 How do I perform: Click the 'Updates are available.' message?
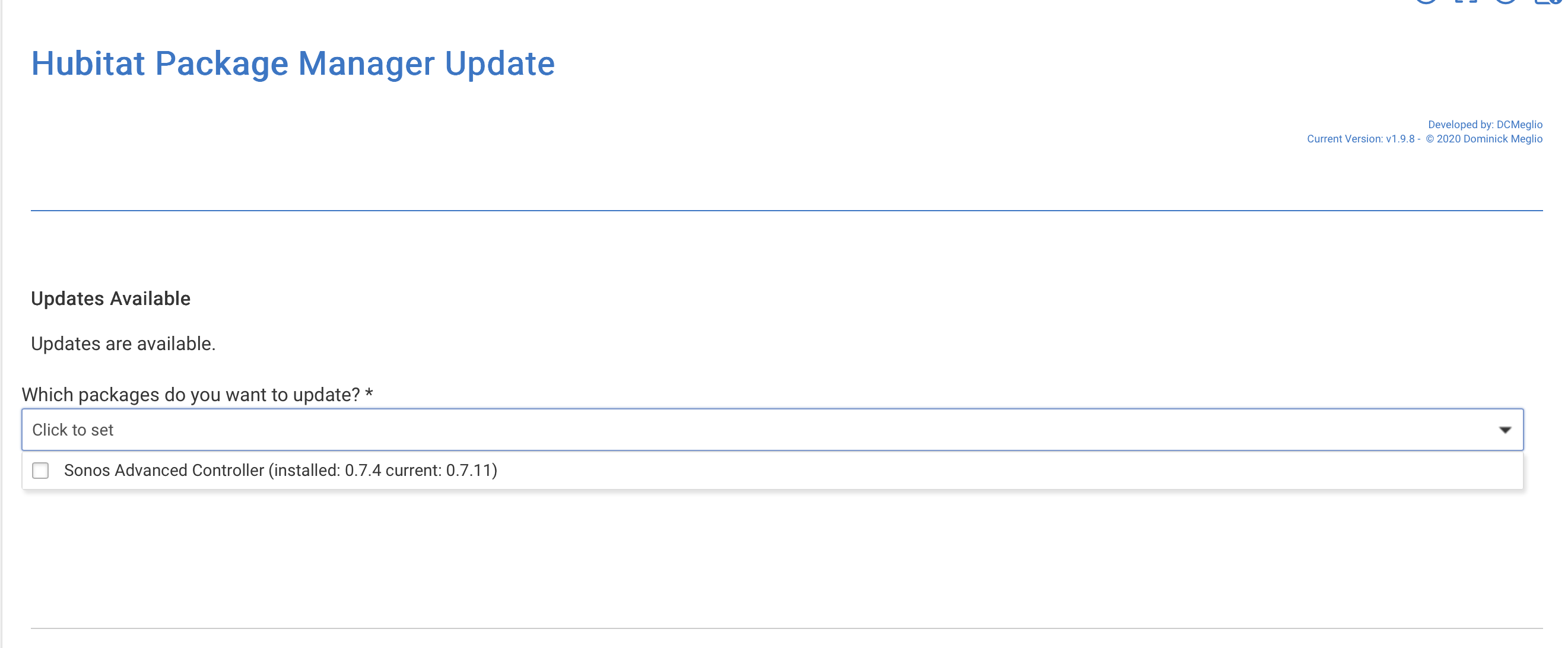pos(123,344)
